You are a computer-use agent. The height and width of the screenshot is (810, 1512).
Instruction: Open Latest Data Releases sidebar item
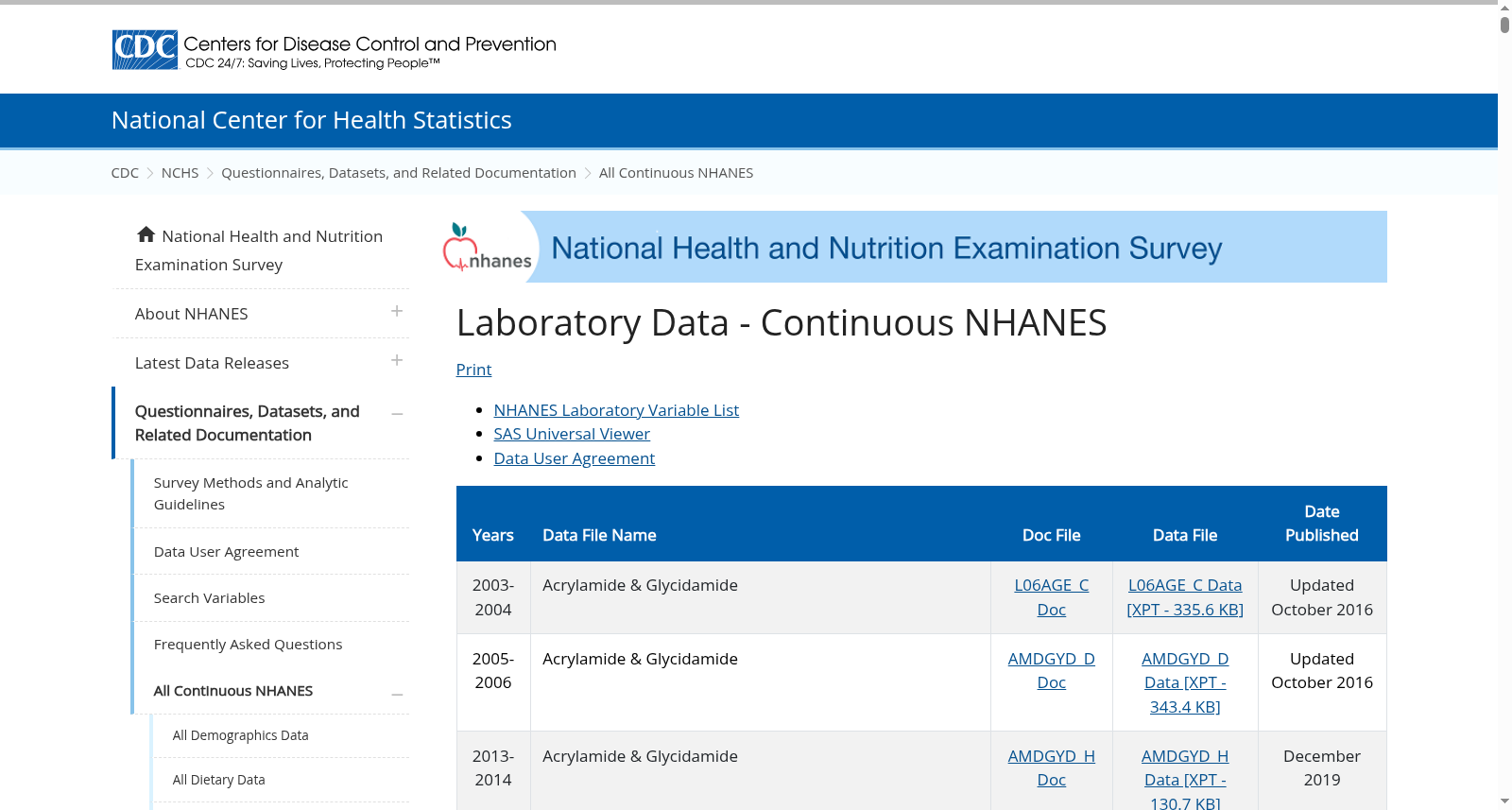tap(212, 363)
